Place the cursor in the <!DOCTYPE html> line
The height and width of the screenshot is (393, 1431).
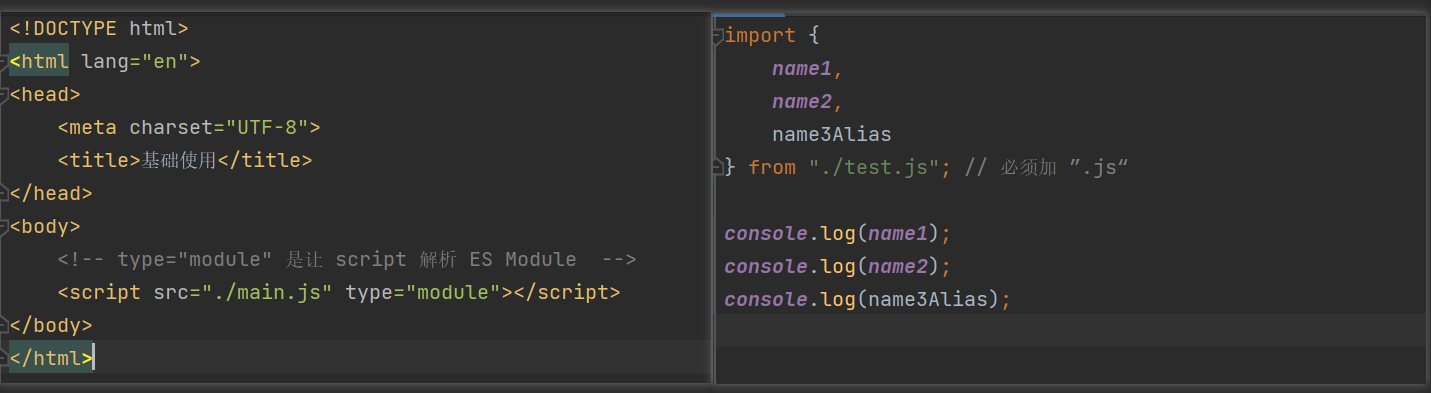click(x=99, y=29)
